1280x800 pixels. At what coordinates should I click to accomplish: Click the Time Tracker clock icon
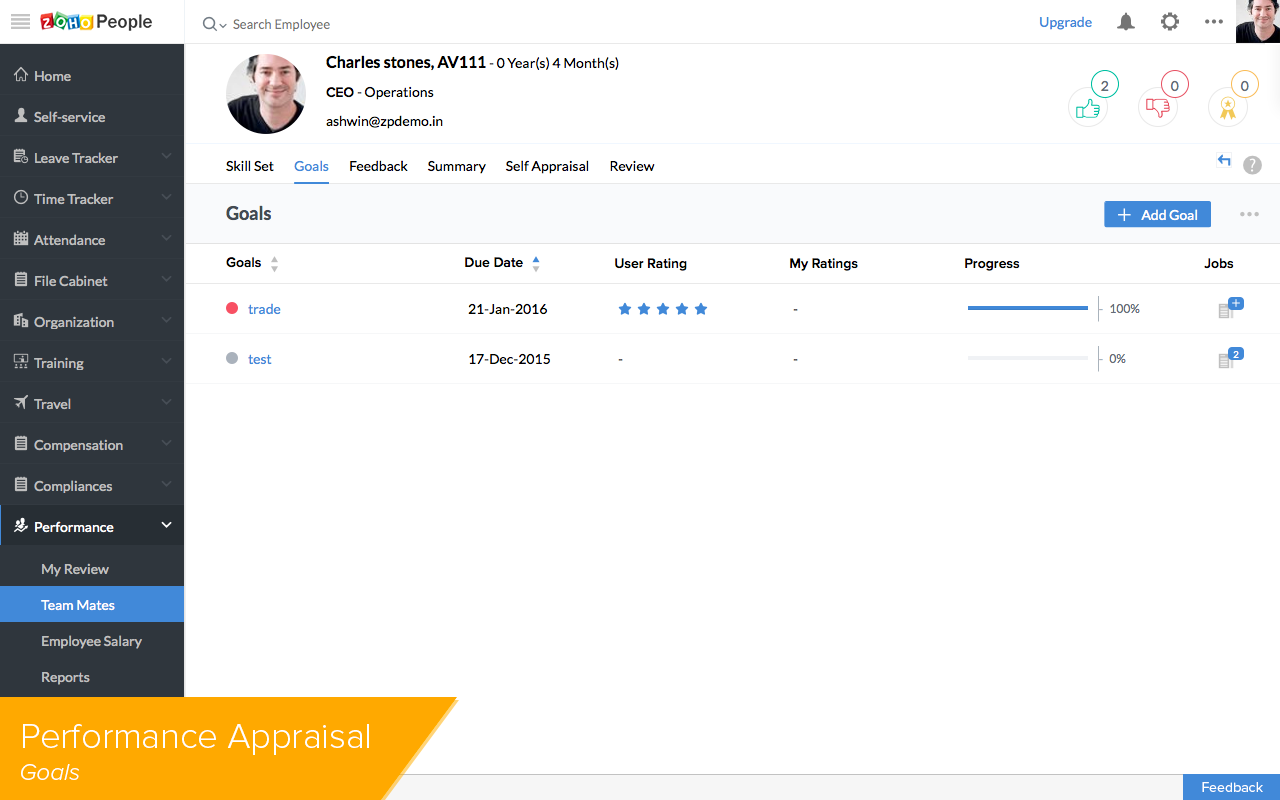(21, 198)
